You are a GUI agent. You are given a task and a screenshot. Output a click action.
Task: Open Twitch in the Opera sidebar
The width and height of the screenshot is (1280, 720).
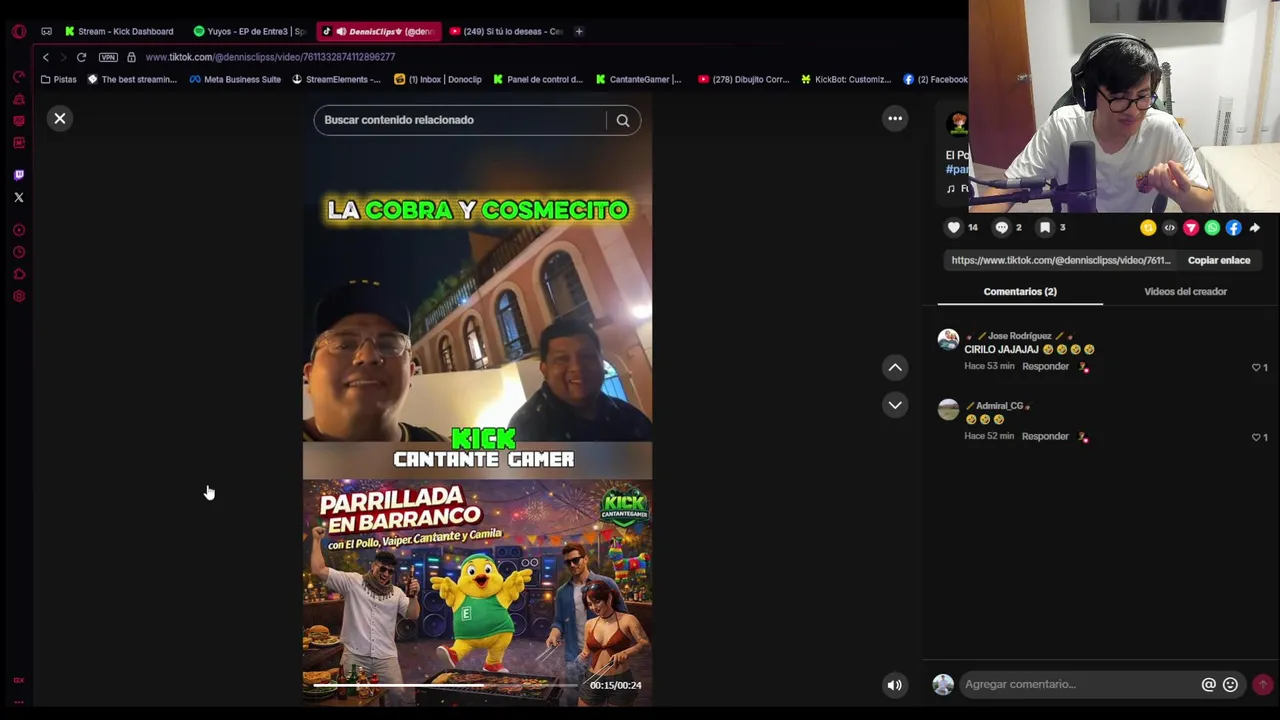pos(18,175)
